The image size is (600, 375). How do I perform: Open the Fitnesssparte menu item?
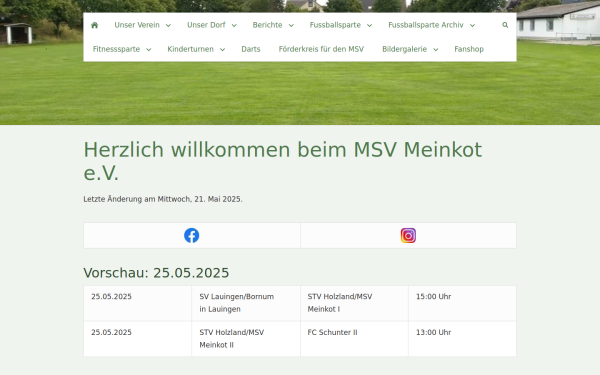pyautogui.click(x=116, y=49)
